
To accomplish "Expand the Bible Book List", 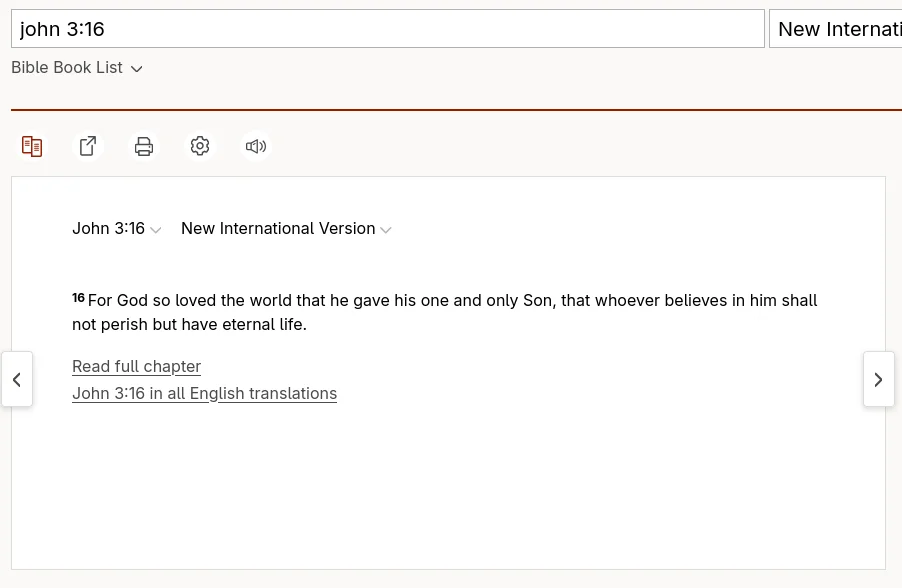I will [67, 68].
